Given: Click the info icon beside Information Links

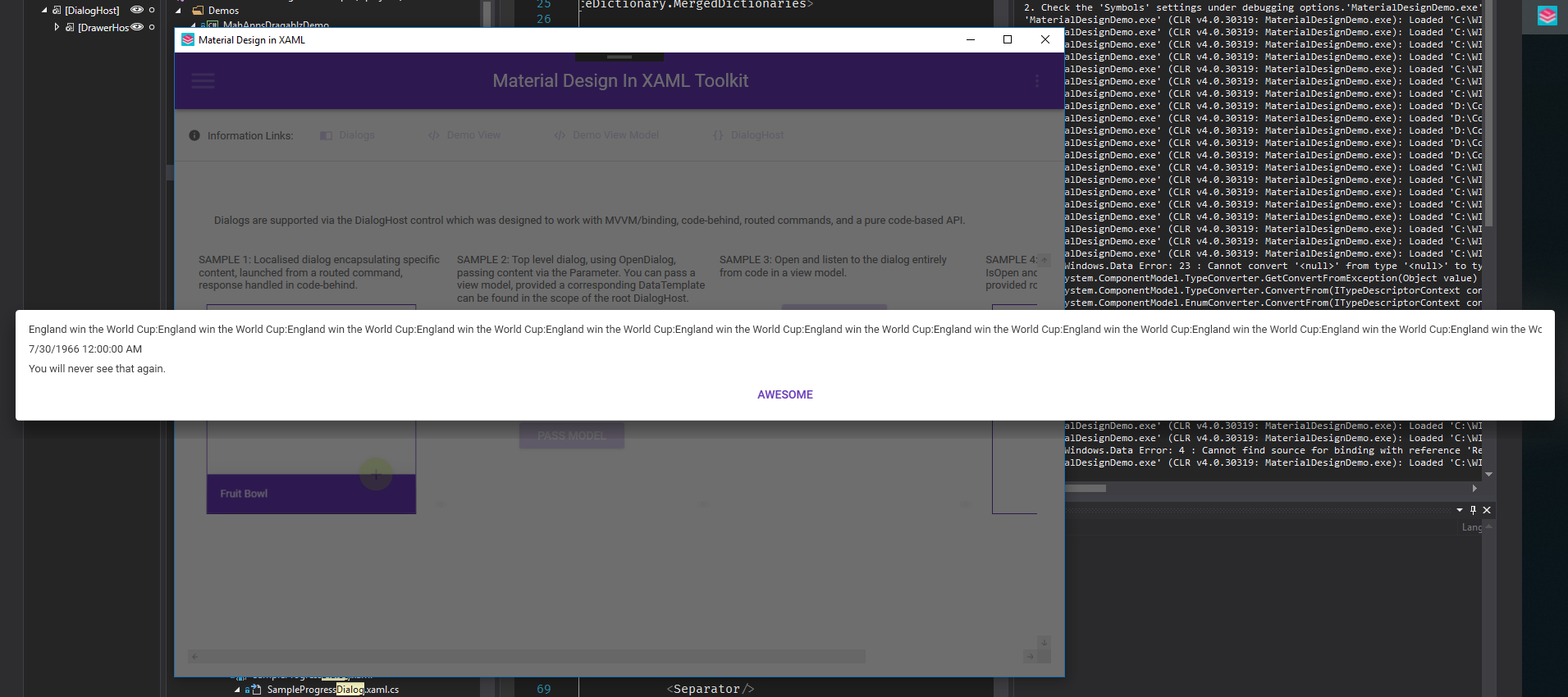Looking at the screenshot, I should [x=194, y=135].
